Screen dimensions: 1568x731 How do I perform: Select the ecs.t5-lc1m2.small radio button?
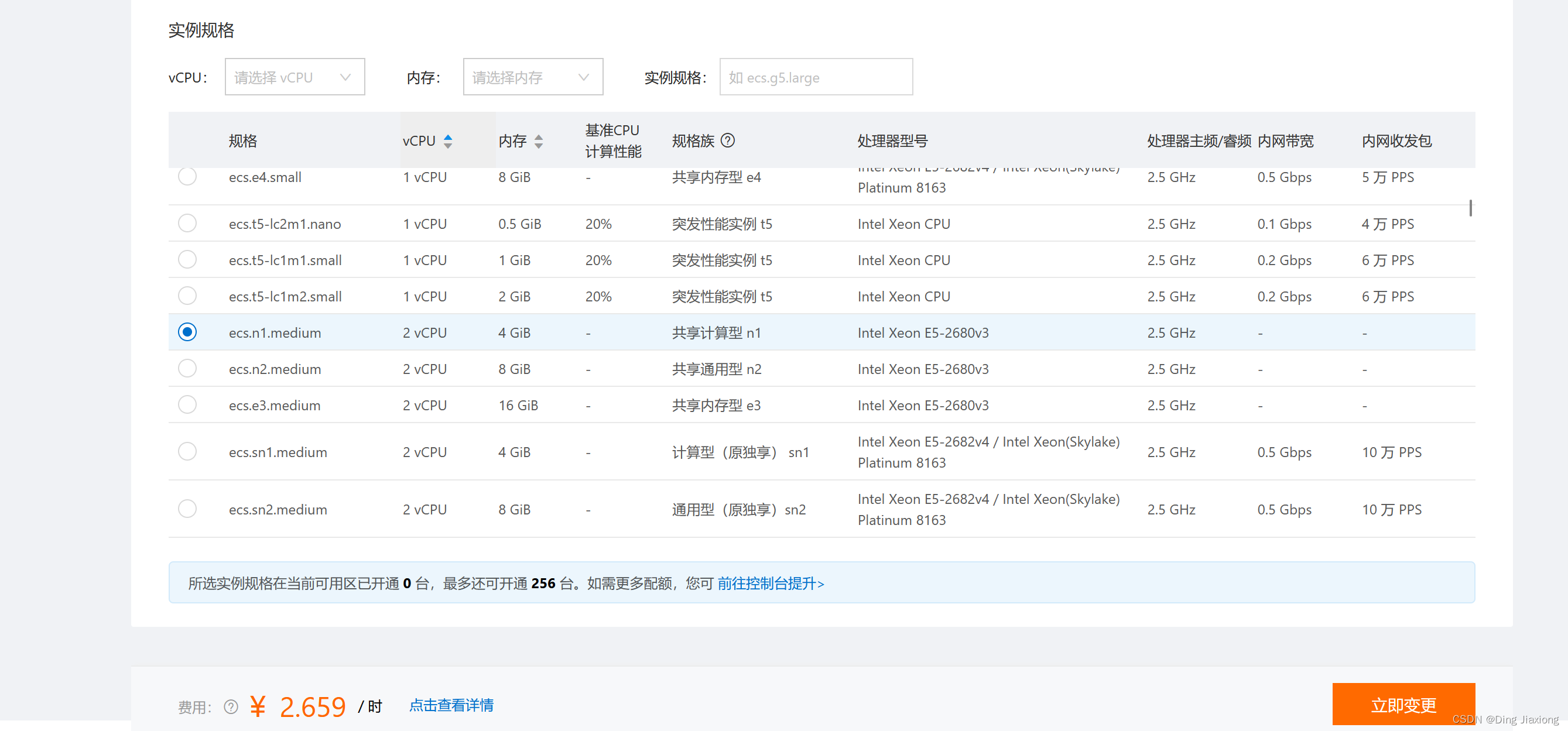(187, 295)
